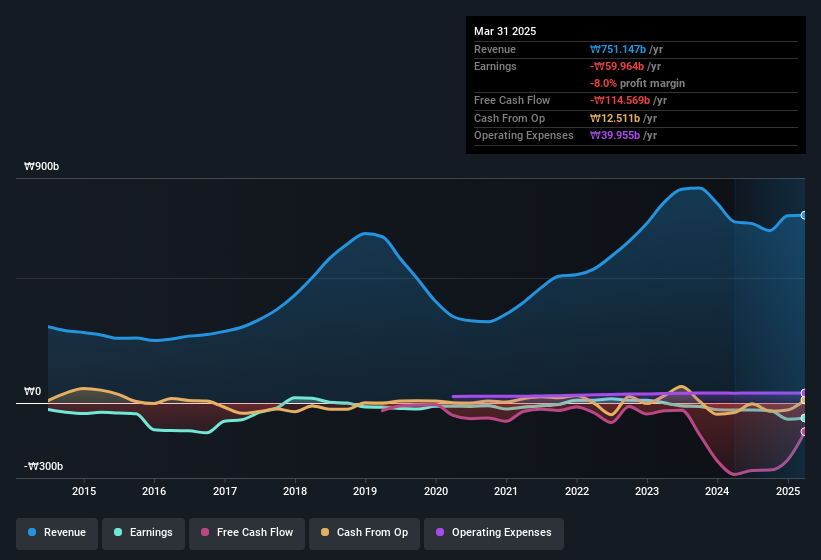
Task: Toggle the Revenue series legend button
Action: click(57, 533)
